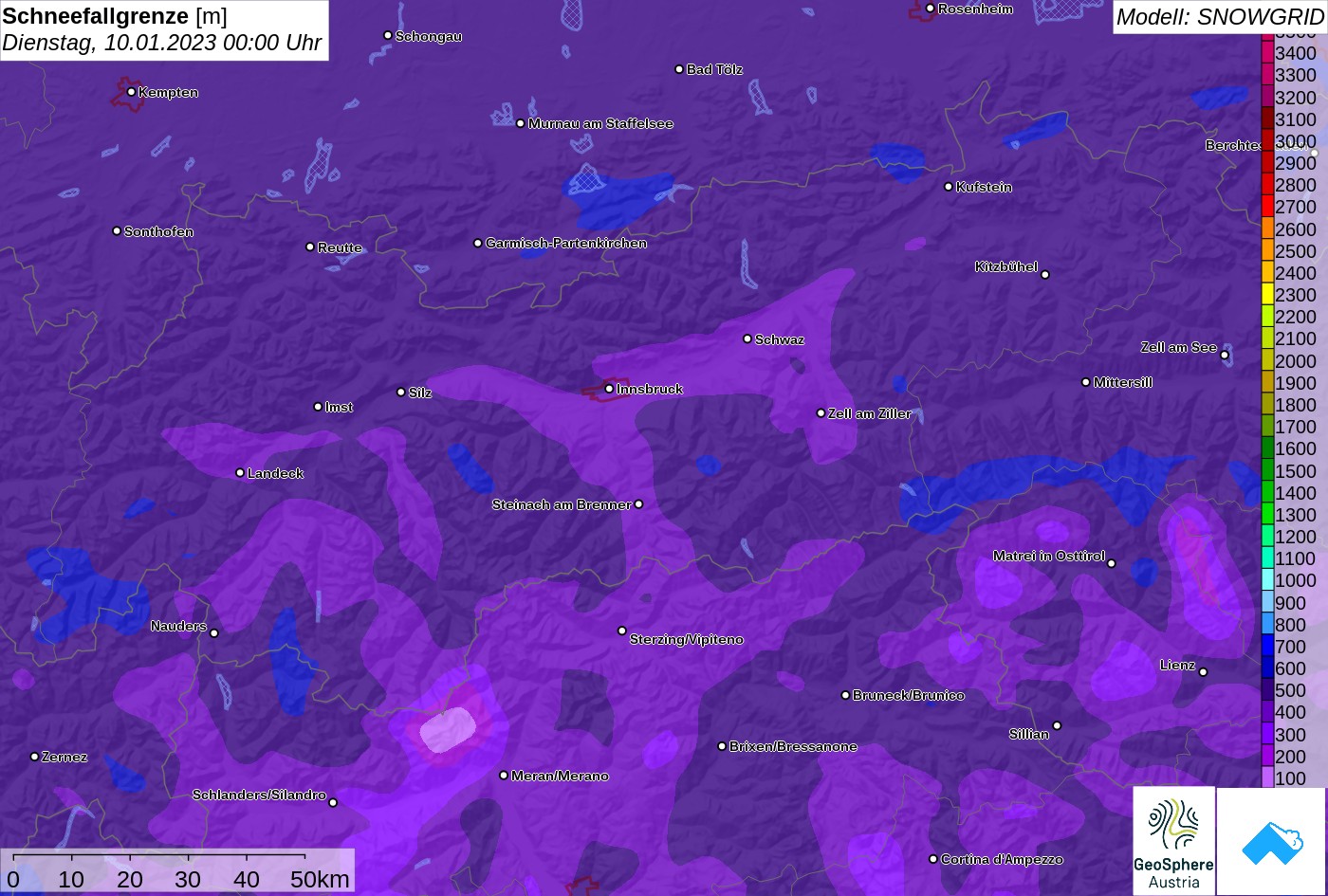Click the Mittersill label
Viewport: 1328px width, 896px height.
coord(1123,382)
